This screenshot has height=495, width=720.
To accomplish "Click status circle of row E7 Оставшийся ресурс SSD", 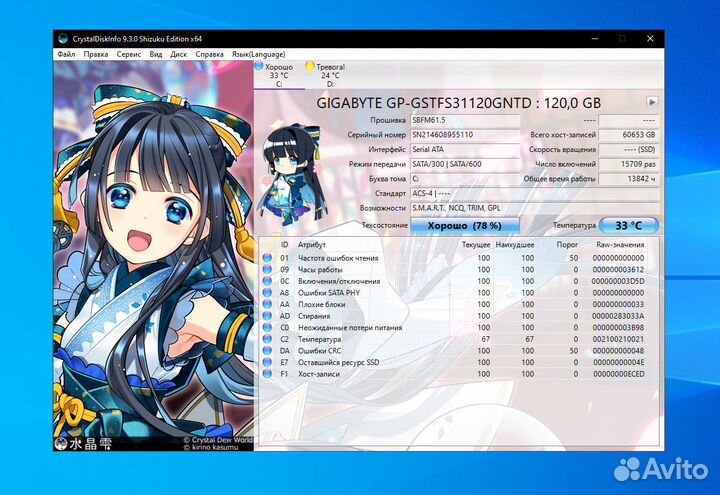I will pos(267,362).
